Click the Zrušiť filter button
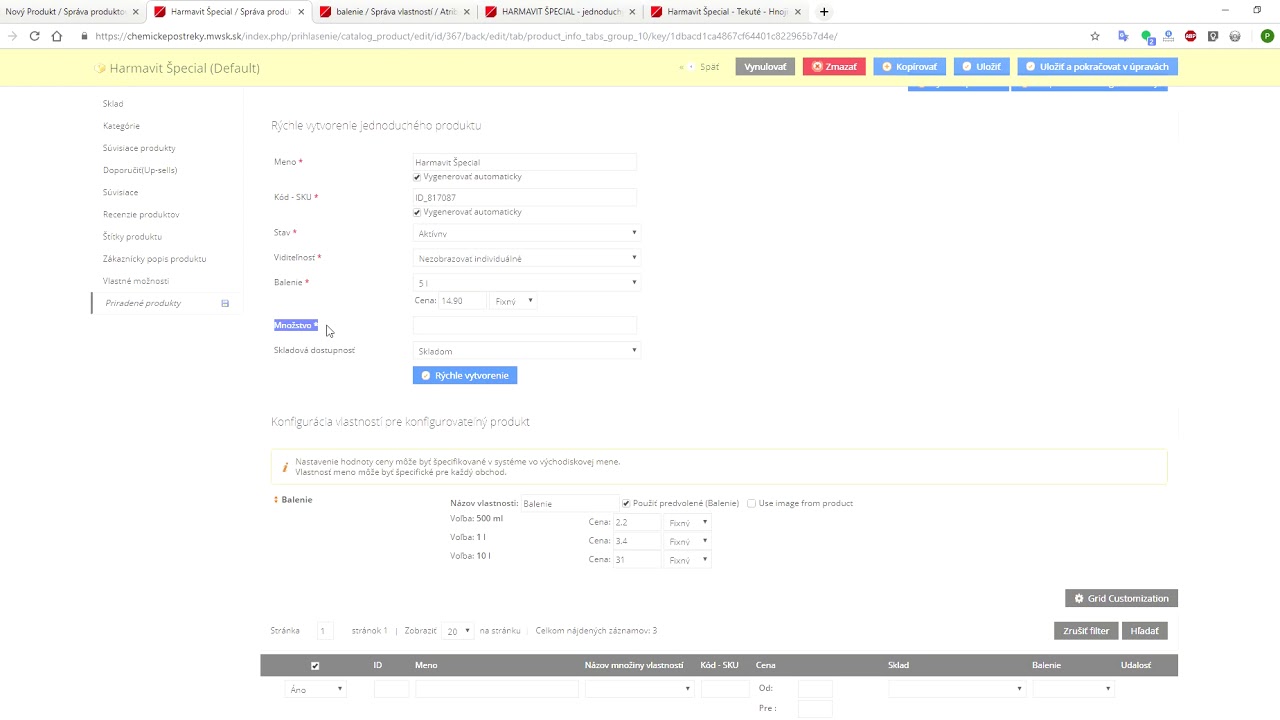The image size is (1280, 720). click(x=1086, y=631)
